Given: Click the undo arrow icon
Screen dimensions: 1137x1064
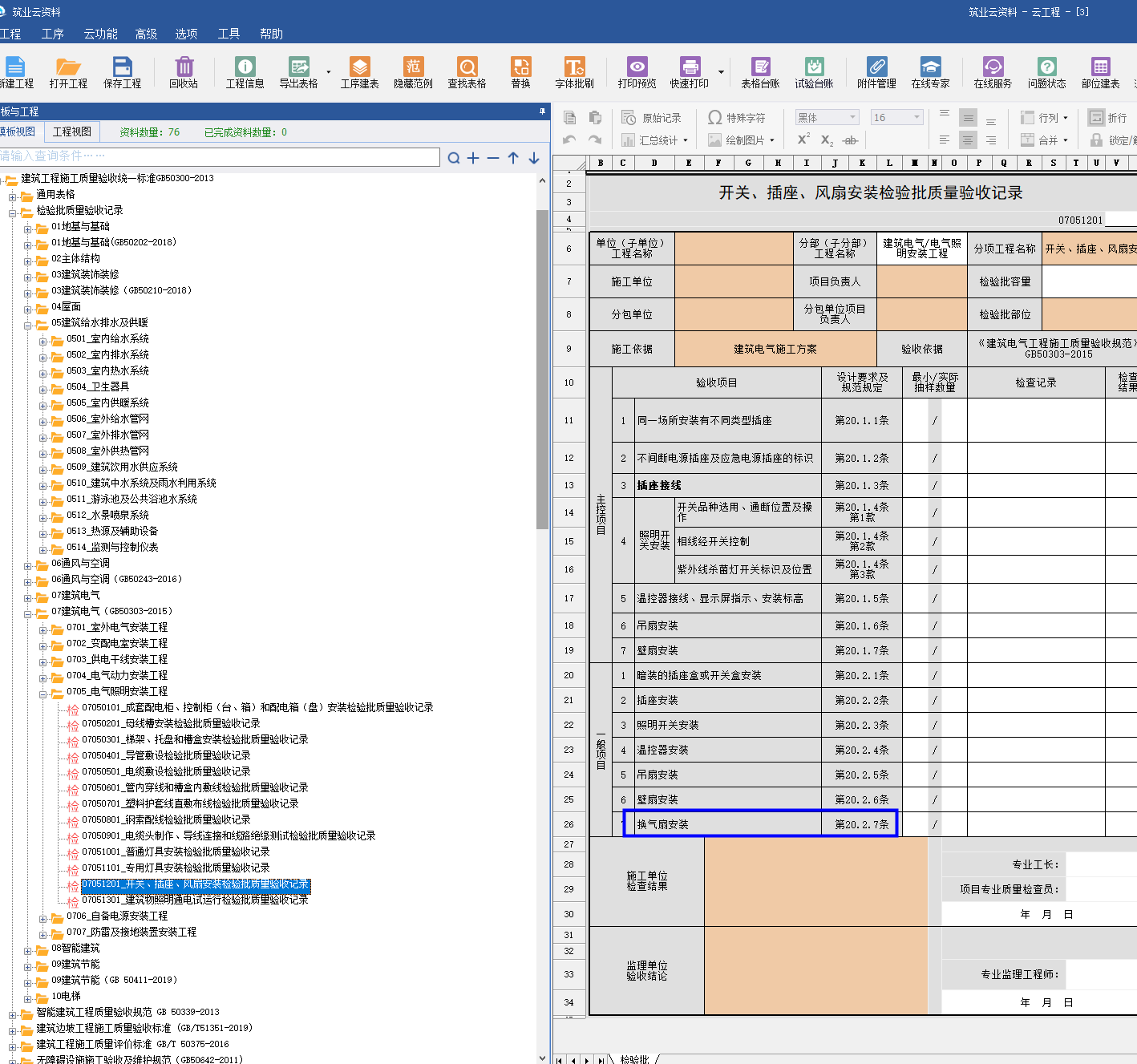Looking at the screenshot, I should [569, 140].
